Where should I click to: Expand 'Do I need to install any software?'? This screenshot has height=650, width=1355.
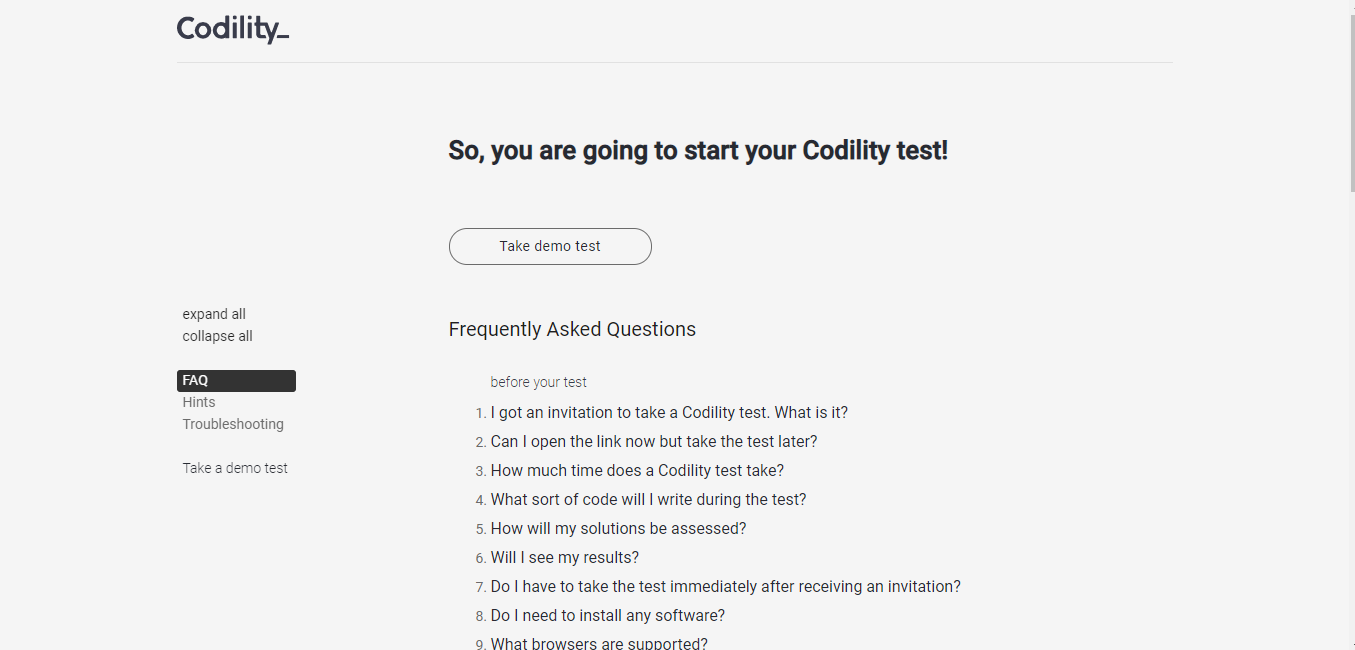pos(607,615)
